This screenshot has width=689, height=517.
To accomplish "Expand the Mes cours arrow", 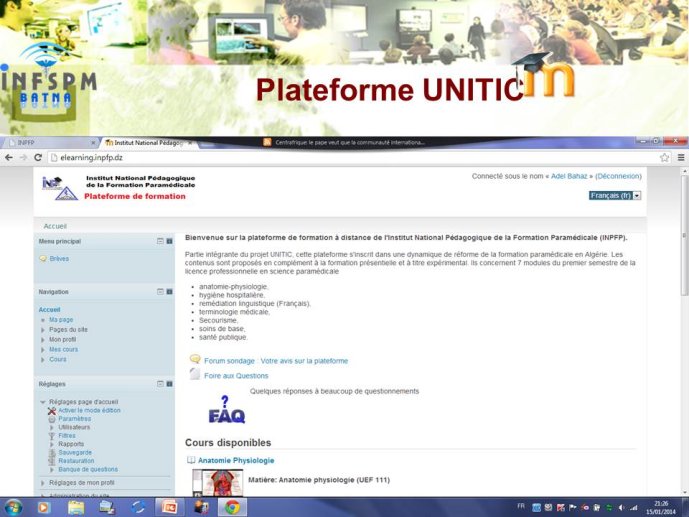I will 43,350.
